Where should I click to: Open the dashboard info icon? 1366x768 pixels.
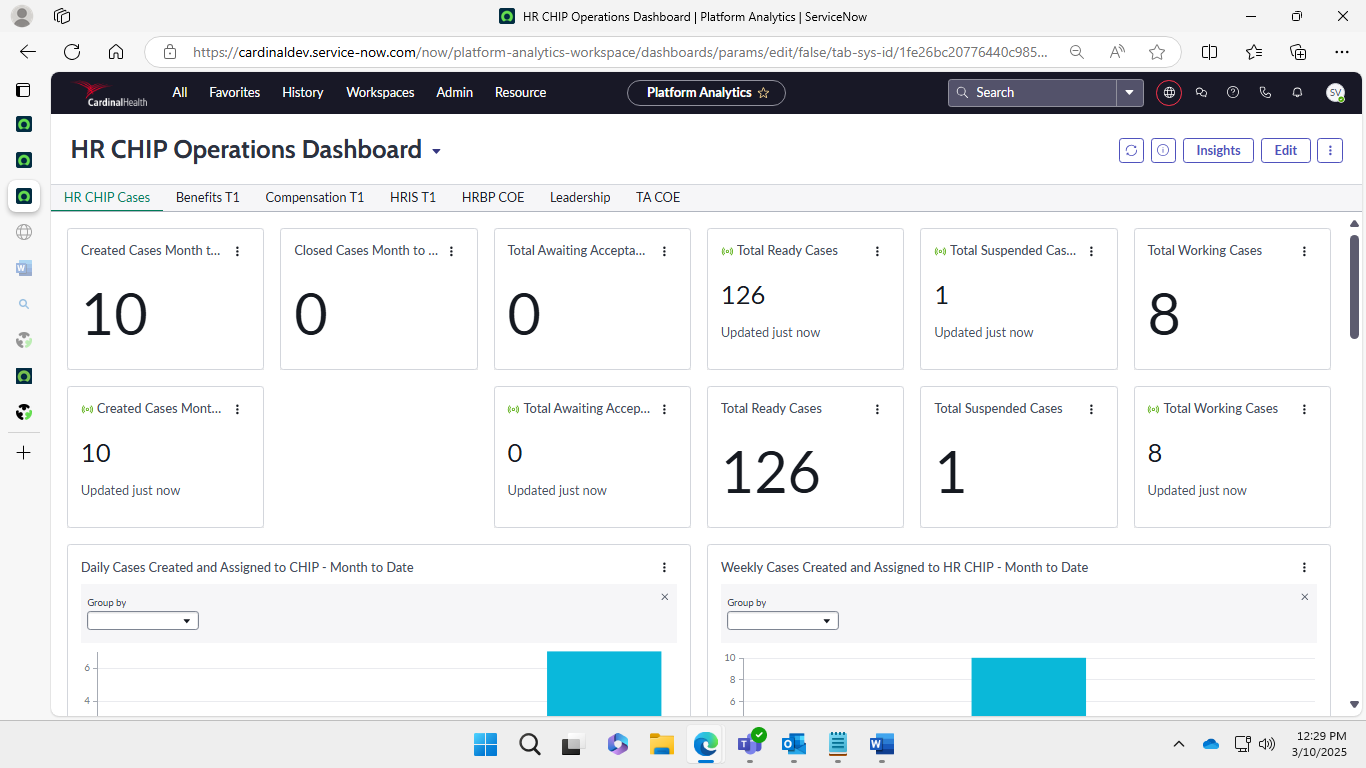click(1163, 150)
